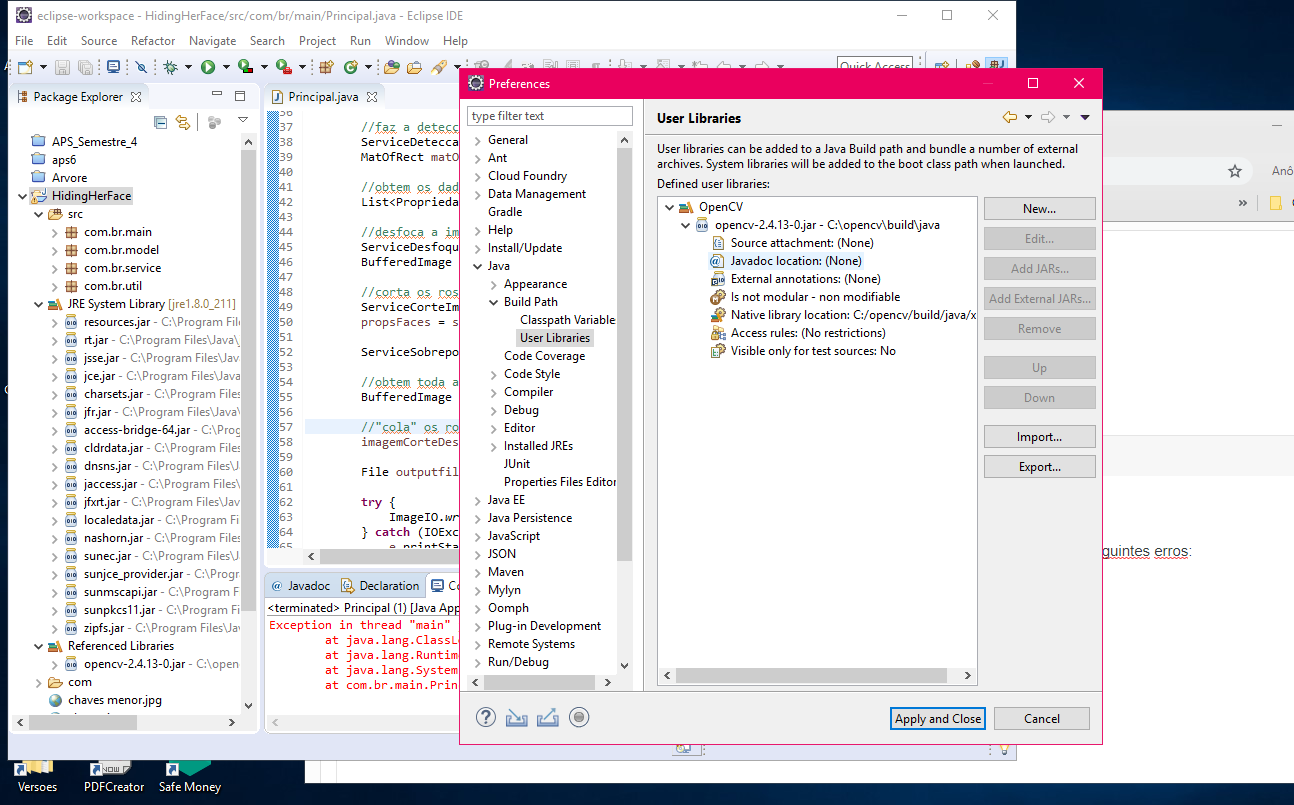The image size is (1294, 805).
Task: Click the Oomph preference recorder icon
Action: click(579, 717)
